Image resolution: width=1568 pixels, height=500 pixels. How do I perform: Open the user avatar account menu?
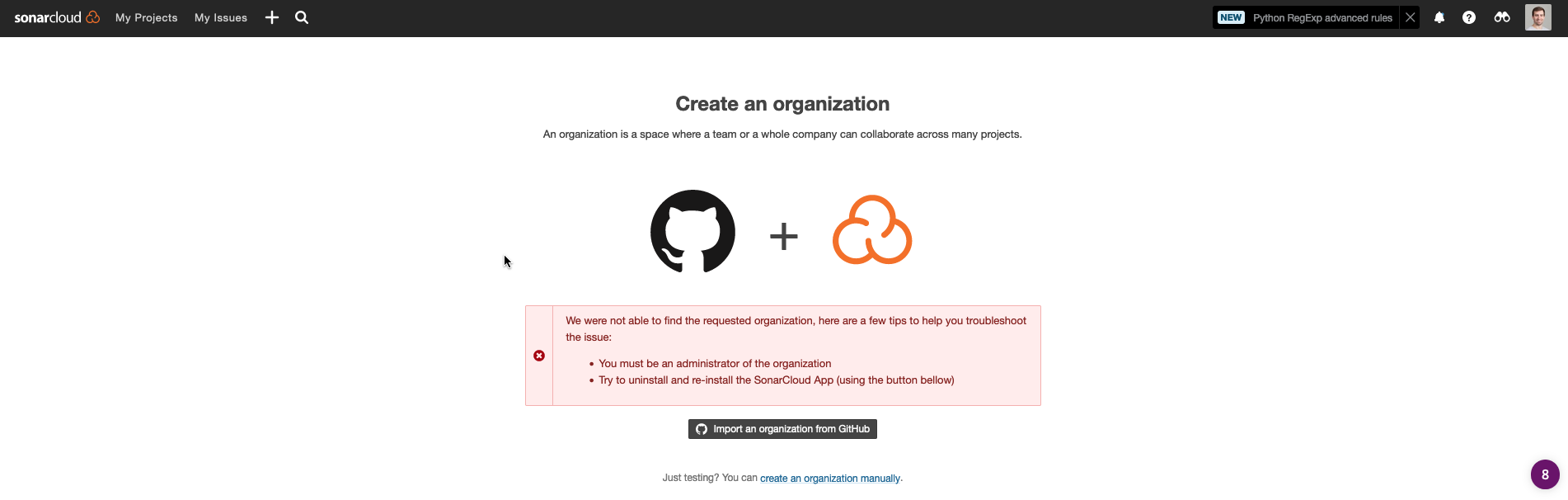[1538, 17]
